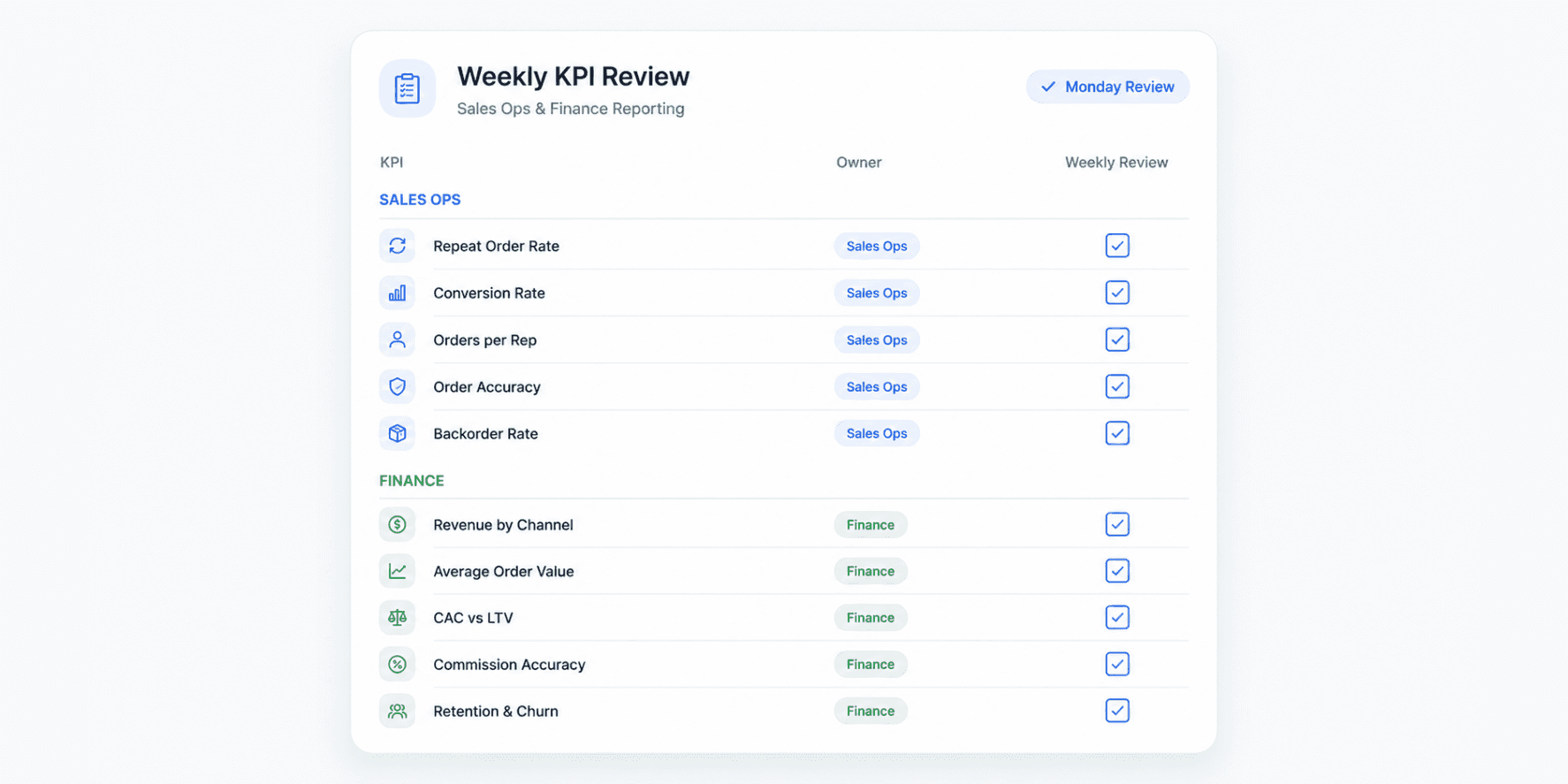This screenshot has width=1568, height=784.
Task: Click the trend line icon for Average Order Value
Action: tap(397, 571)
